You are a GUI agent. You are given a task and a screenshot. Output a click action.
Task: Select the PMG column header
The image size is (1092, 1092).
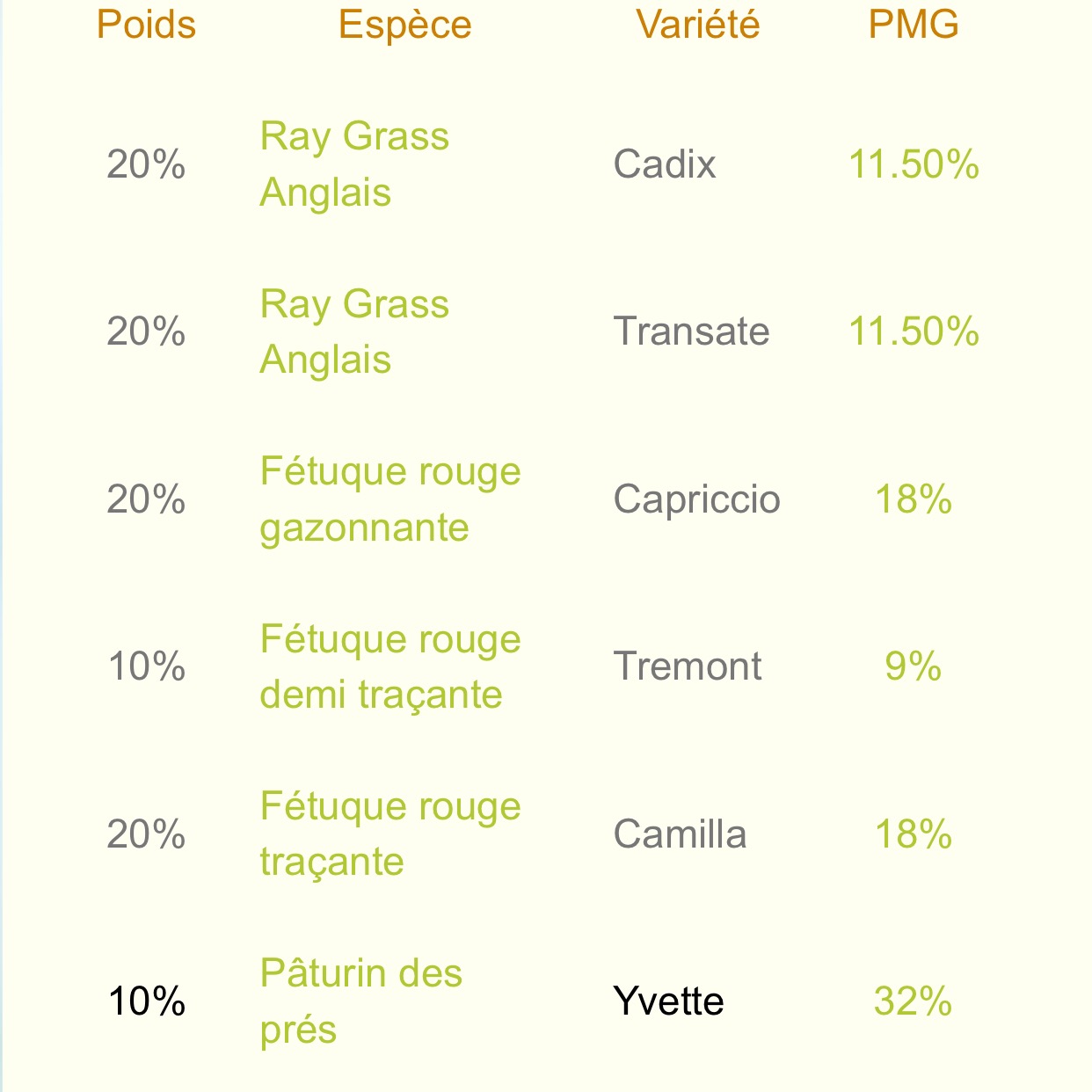pyautogui.click(x=914, y=25)
